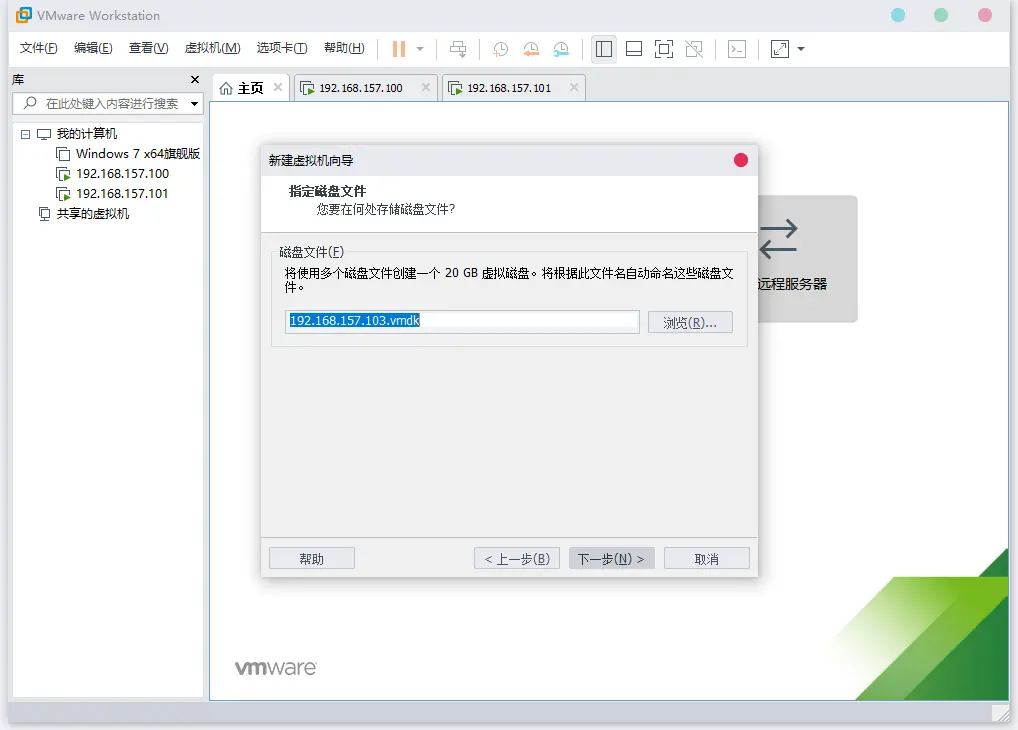
Task: Click the VM icon beside Windows 7 x64旗舰版
Action: [63, 154]
